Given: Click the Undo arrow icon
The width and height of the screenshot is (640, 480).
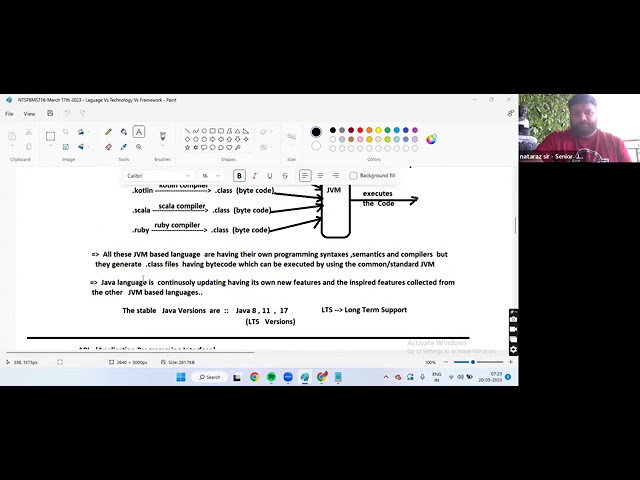Looking at the screenshot, I should (67, 113).
